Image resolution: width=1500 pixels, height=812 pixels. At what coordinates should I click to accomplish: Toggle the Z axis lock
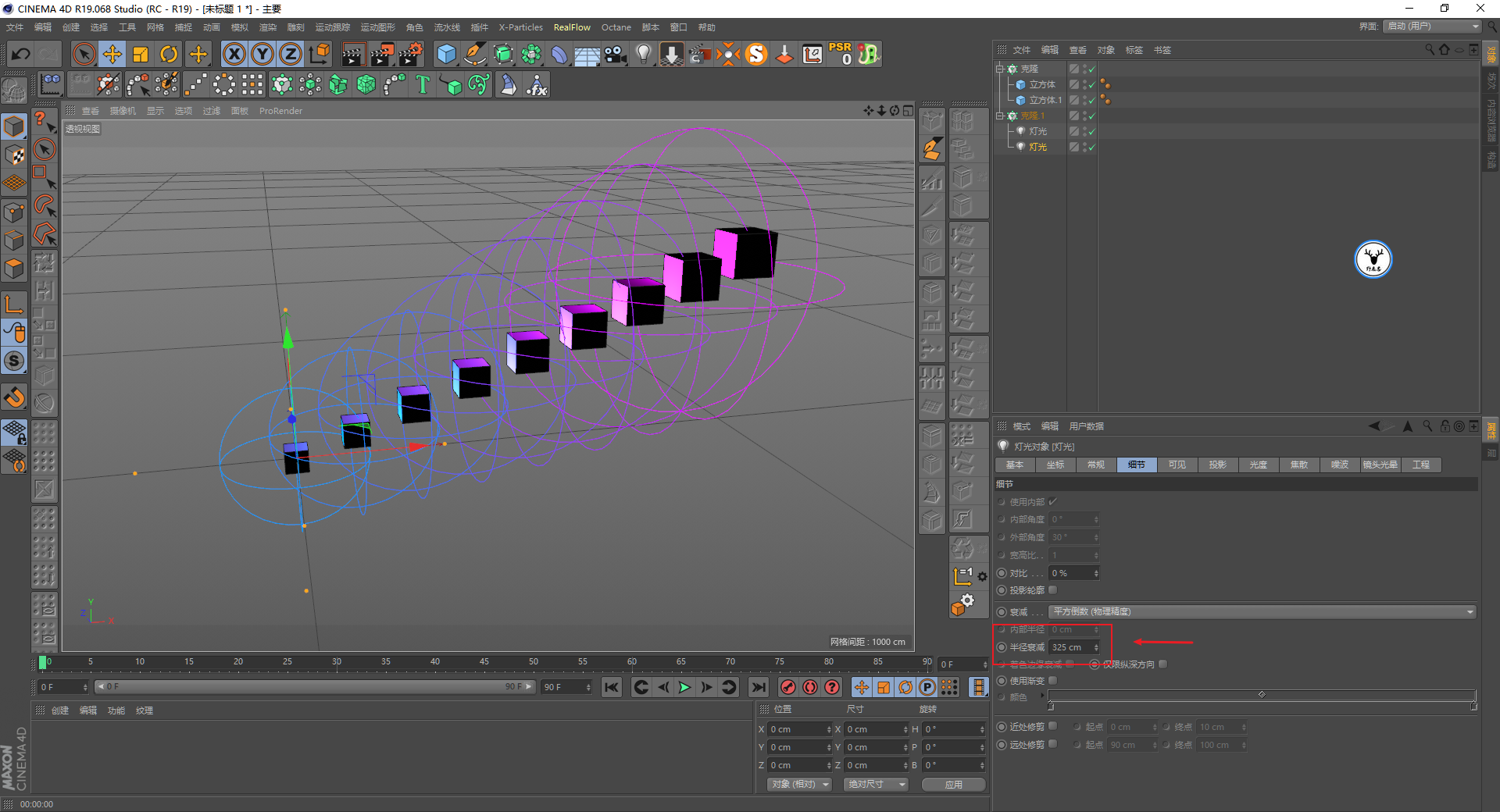290,54
